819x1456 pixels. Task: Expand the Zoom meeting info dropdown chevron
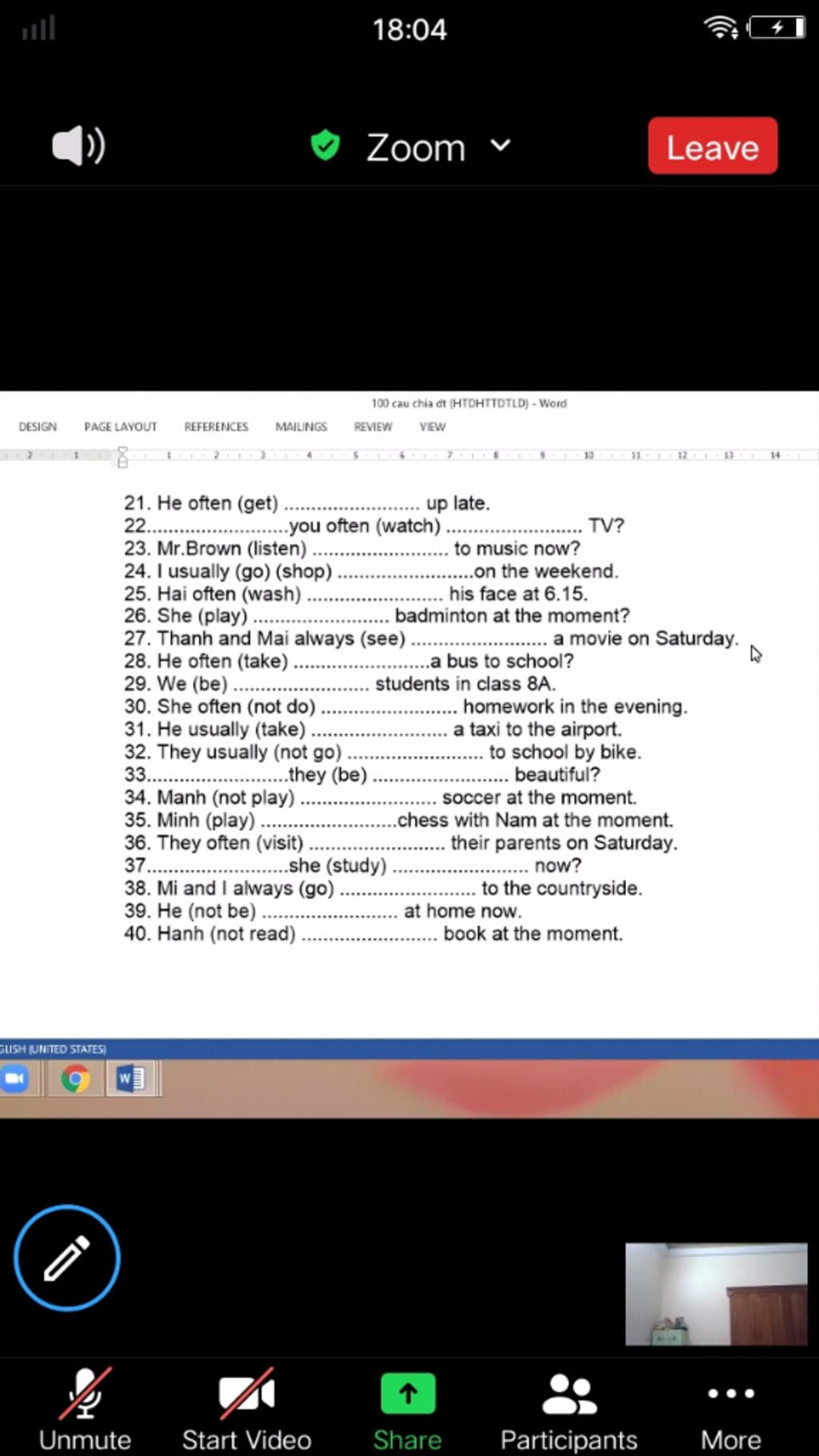[501, 146]
